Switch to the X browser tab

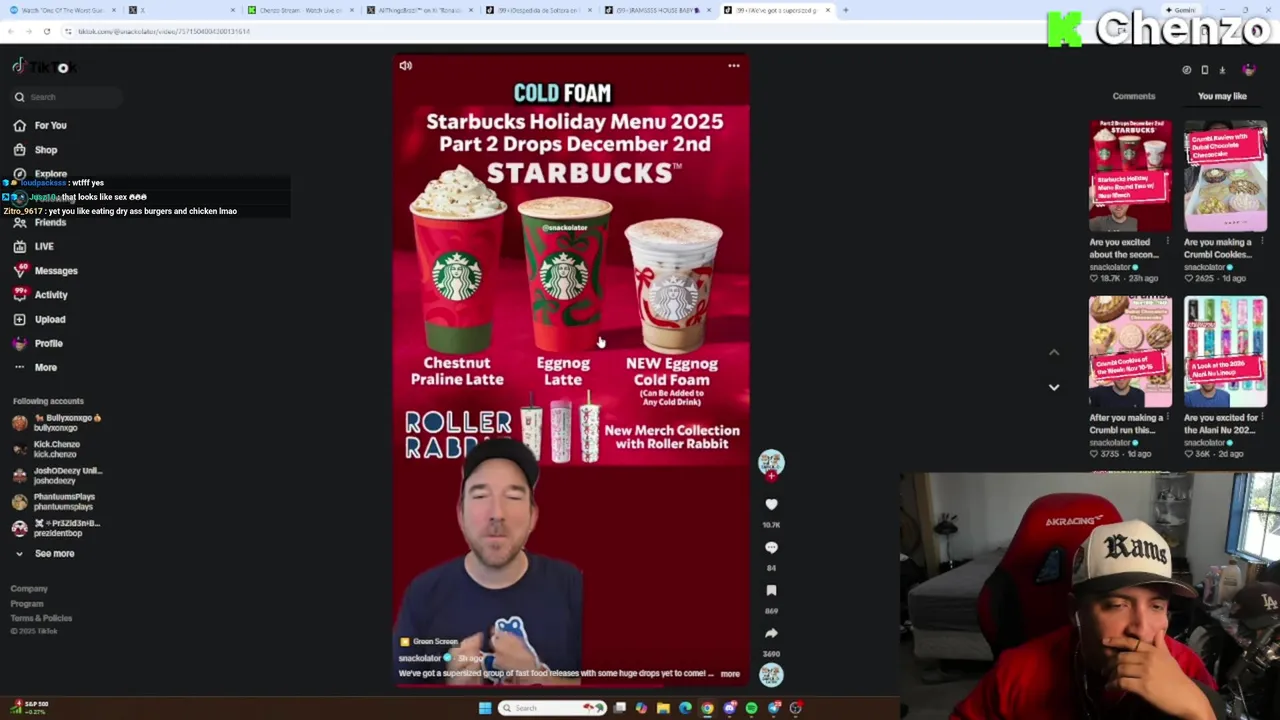[180, 10]
